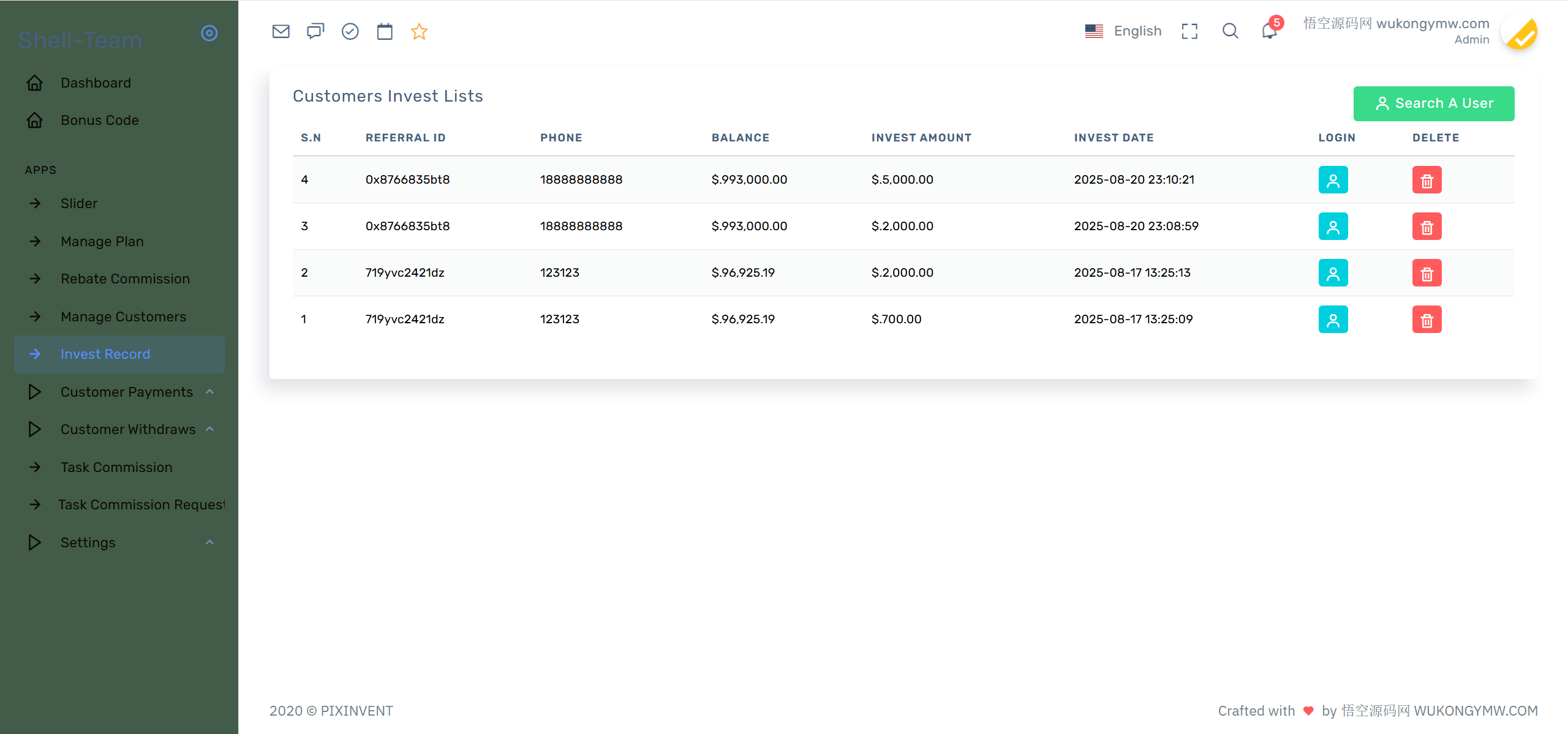
Task: Delete invest record number 4
Action: [1427, 180]
